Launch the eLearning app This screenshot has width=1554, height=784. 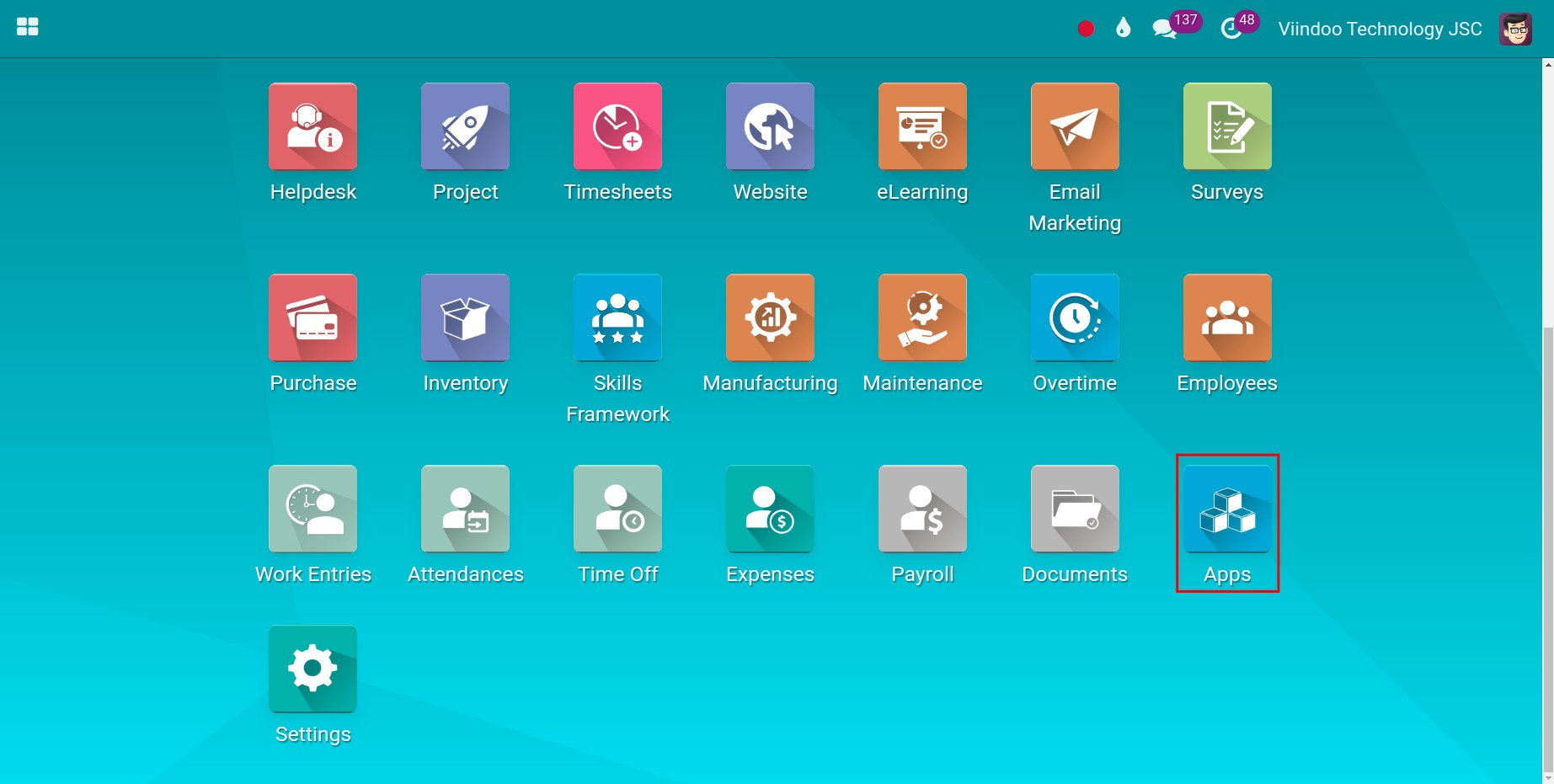922,126
